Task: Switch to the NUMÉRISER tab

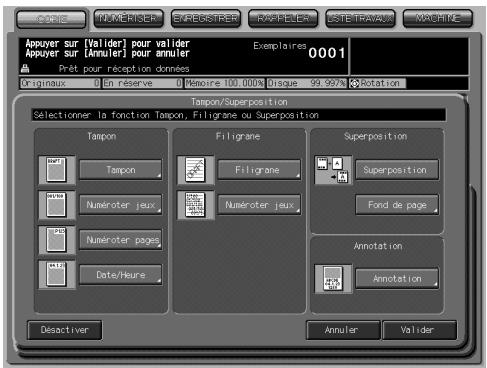Action: pyautogui.click(x=129, y=18)
